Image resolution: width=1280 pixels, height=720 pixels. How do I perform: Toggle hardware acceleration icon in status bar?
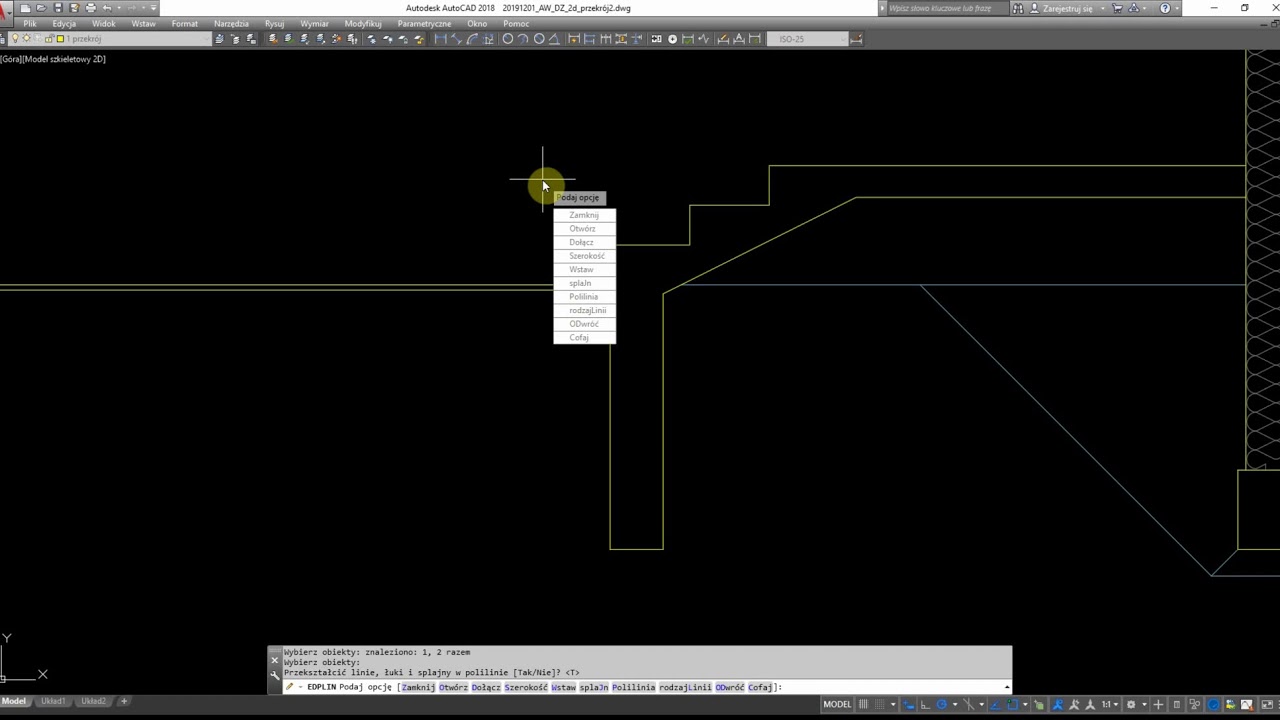pos(1213,704)
